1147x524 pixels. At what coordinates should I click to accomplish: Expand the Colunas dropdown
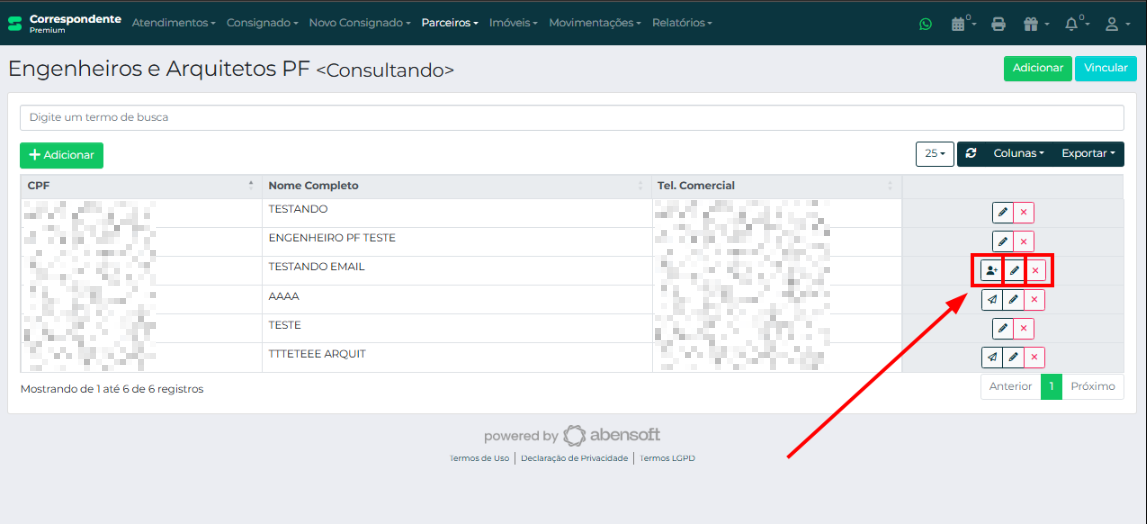pos(1018,154)
